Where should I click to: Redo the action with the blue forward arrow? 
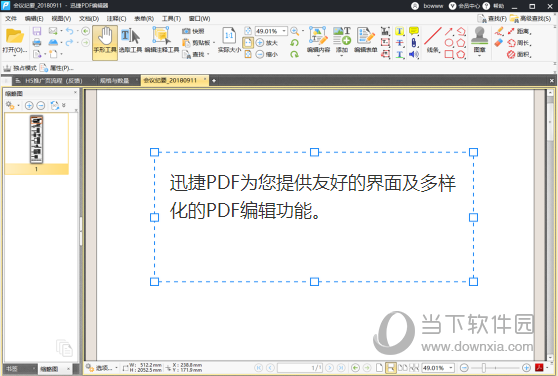[70, 43]
